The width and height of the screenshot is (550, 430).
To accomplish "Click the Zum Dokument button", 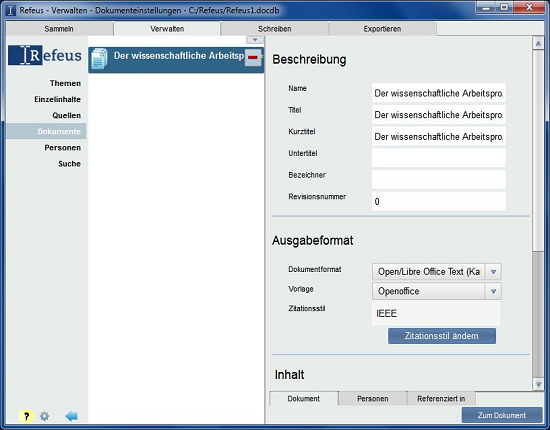I will pyautogui.click(x=502, y=415).
